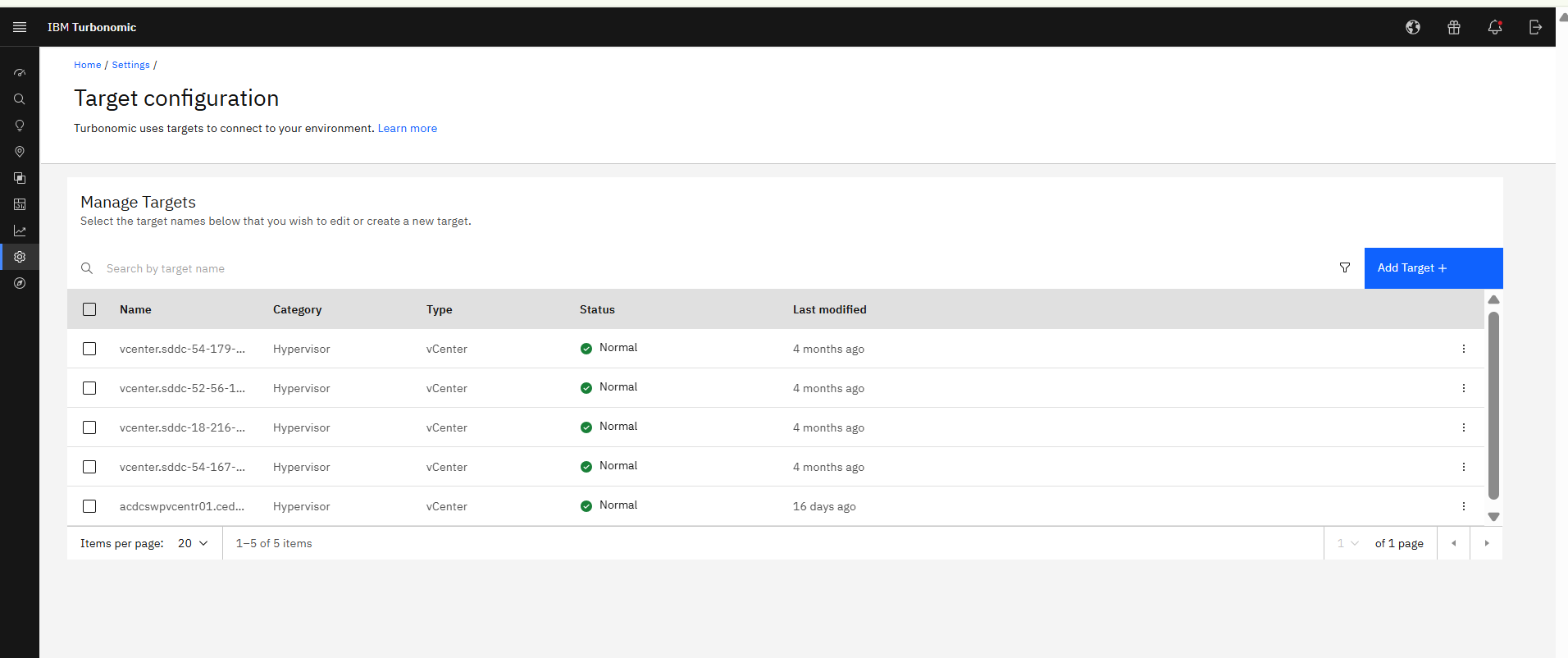Open overflow menu for vcenter.sddc-52-56 row
1568x658 pixels.
[x=1463, y=388]
